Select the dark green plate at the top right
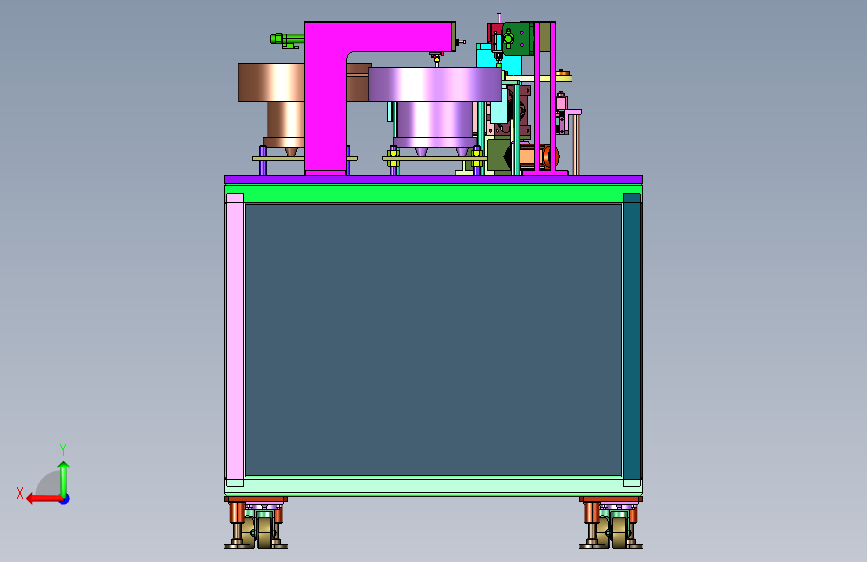Screen dimensions: 867x562 (x=518, y=39)
